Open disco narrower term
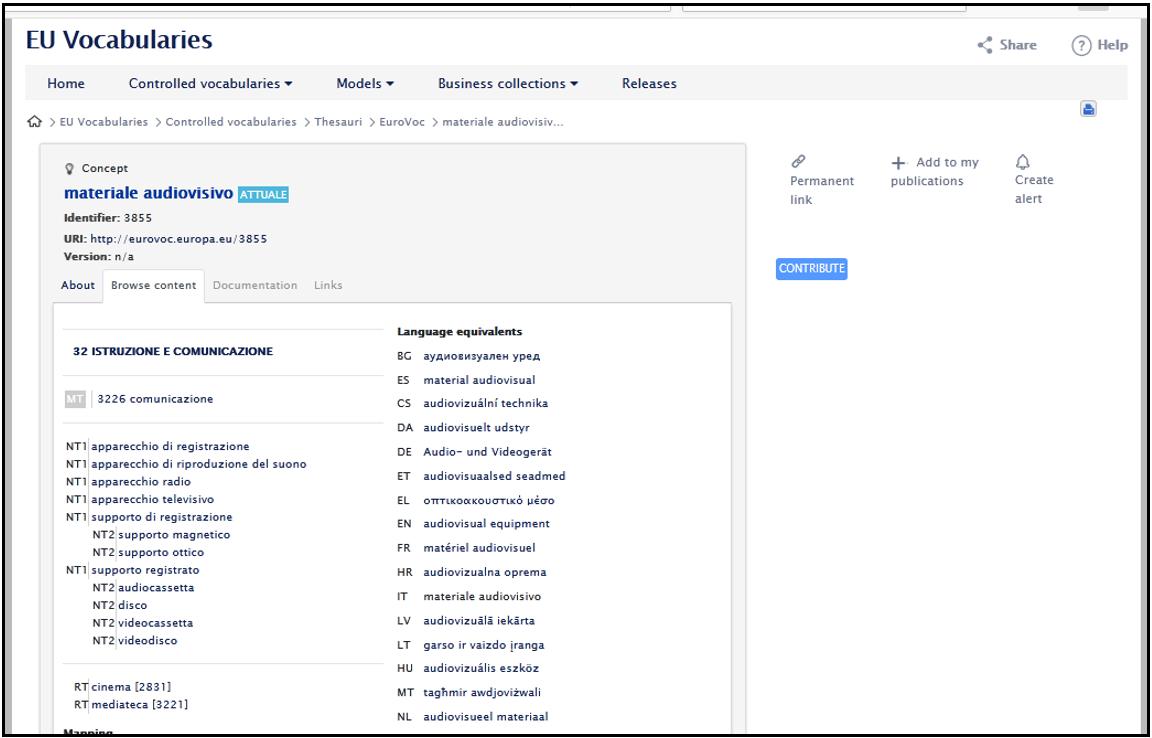This screenshot has height=738, width=1152. pos(133,605)
